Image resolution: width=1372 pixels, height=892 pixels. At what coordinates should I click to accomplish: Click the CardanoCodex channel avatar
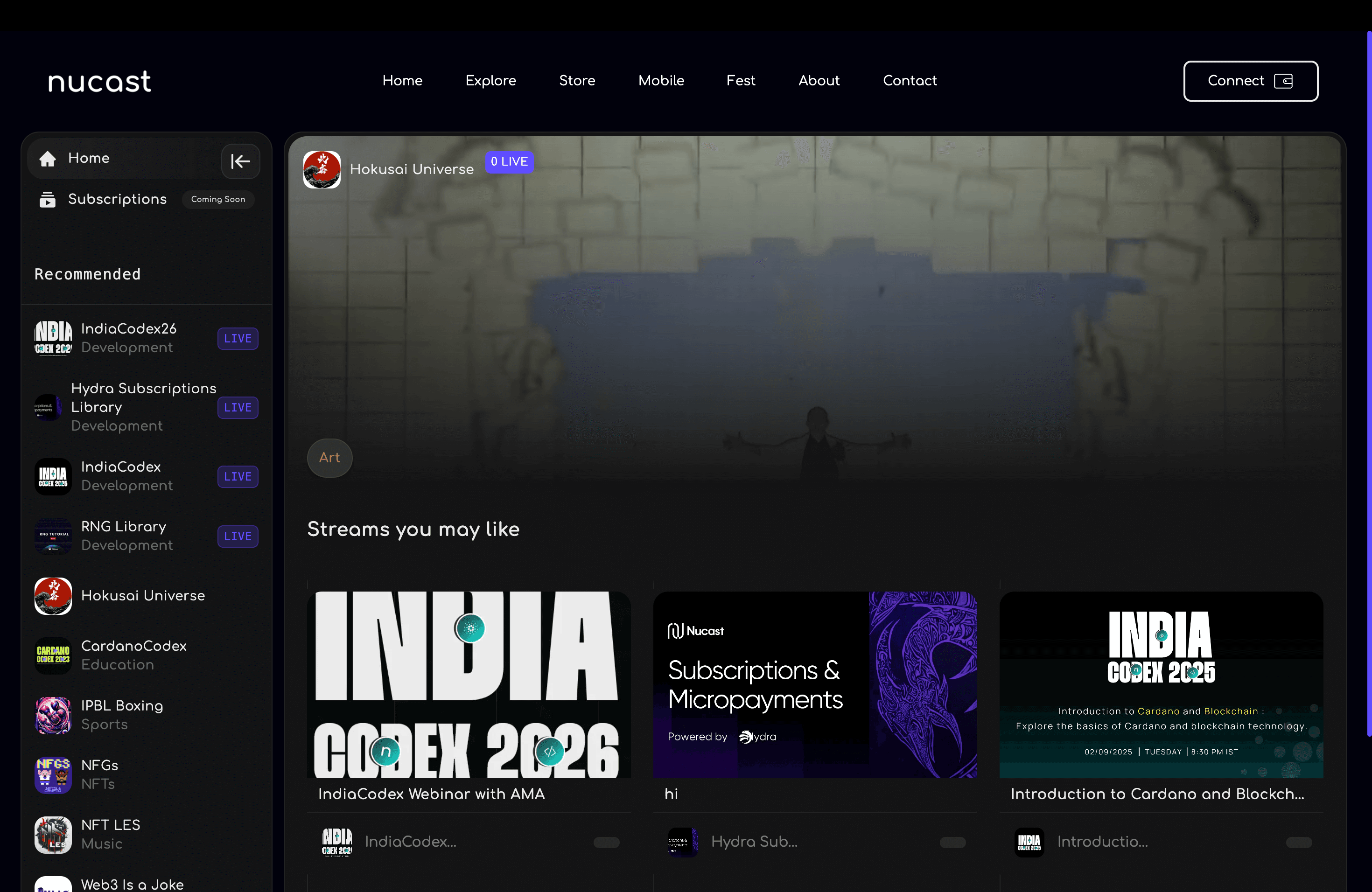(53, 655)
